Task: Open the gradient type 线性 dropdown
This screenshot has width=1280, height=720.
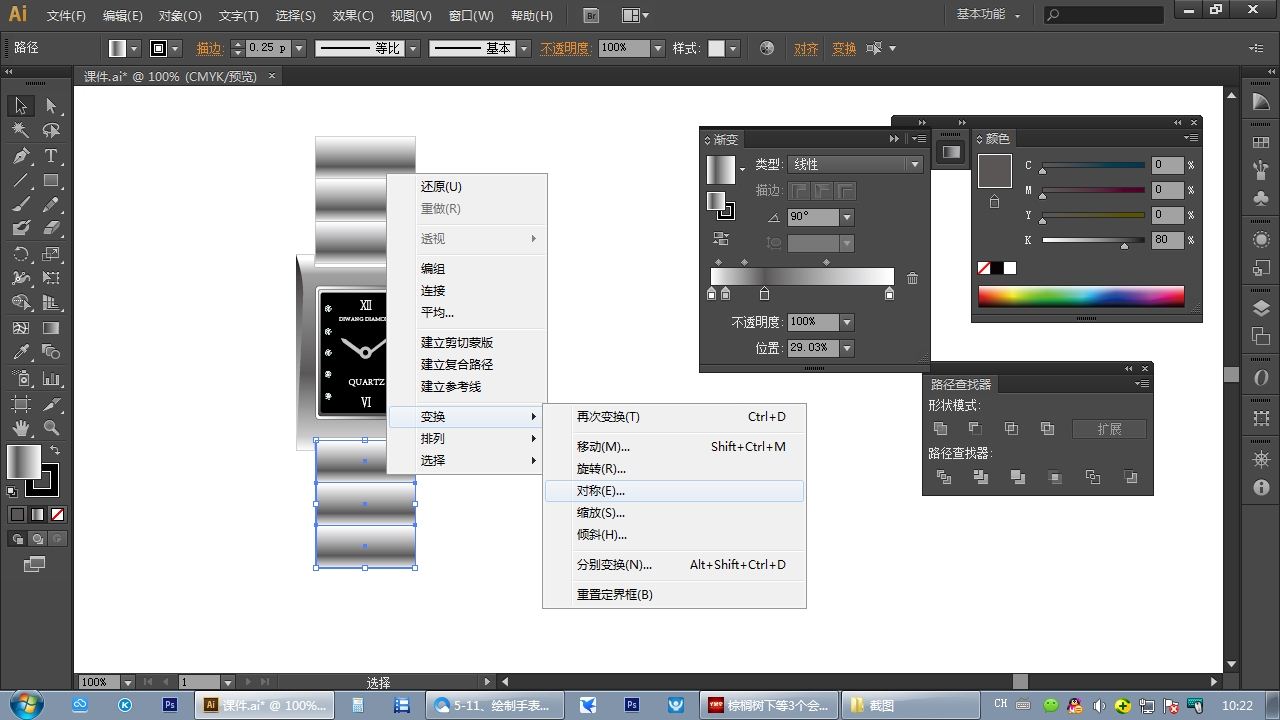Action: [913, 164]
